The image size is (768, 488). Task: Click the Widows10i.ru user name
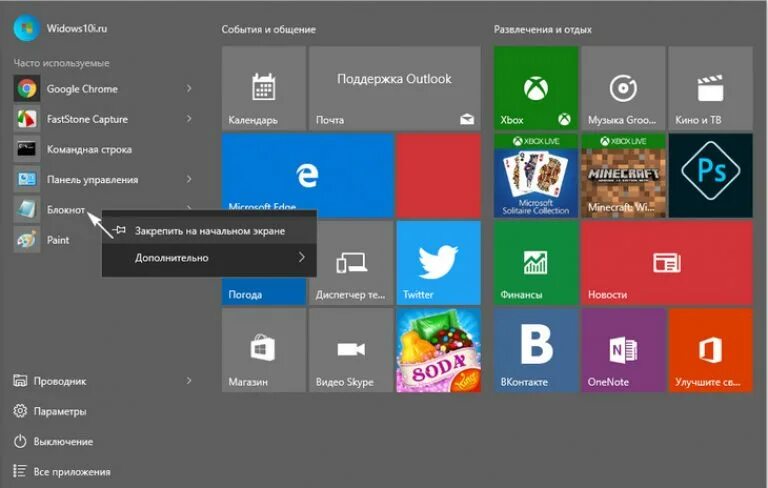tap(77, 28)
